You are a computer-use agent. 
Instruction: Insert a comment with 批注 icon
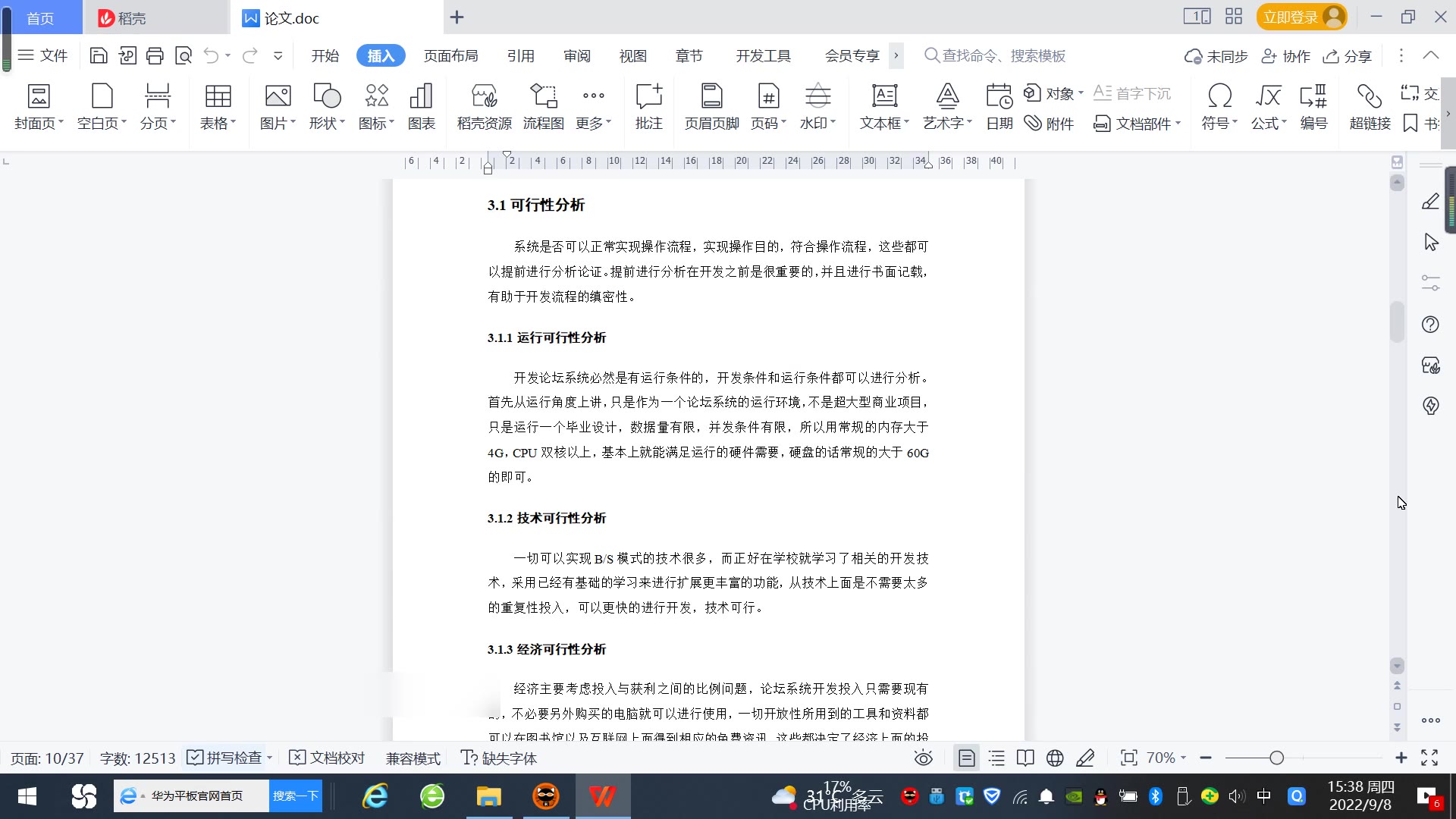tap(648, 106)
